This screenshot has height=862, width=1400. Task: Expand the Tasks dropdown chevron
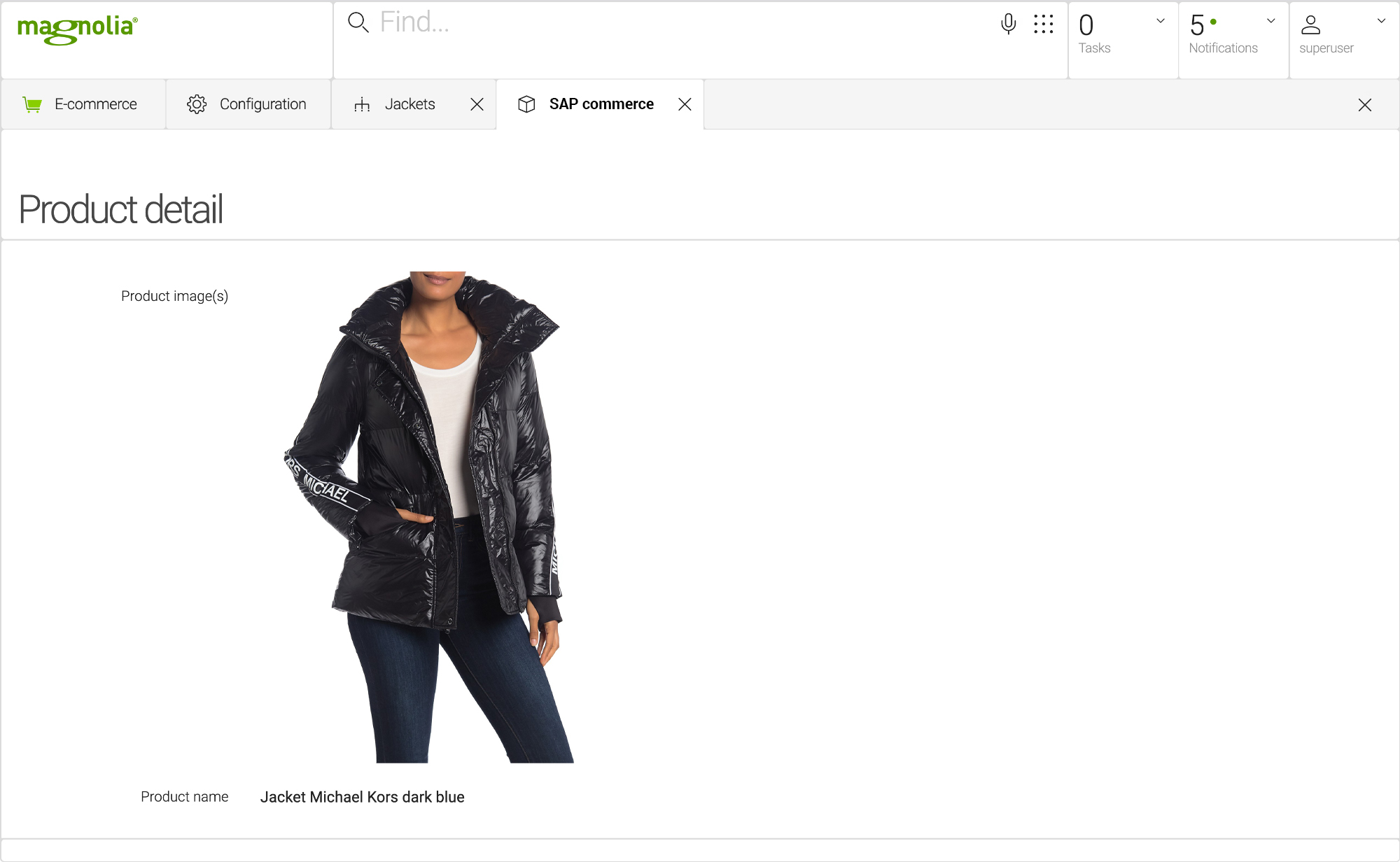click(1161, 21)
